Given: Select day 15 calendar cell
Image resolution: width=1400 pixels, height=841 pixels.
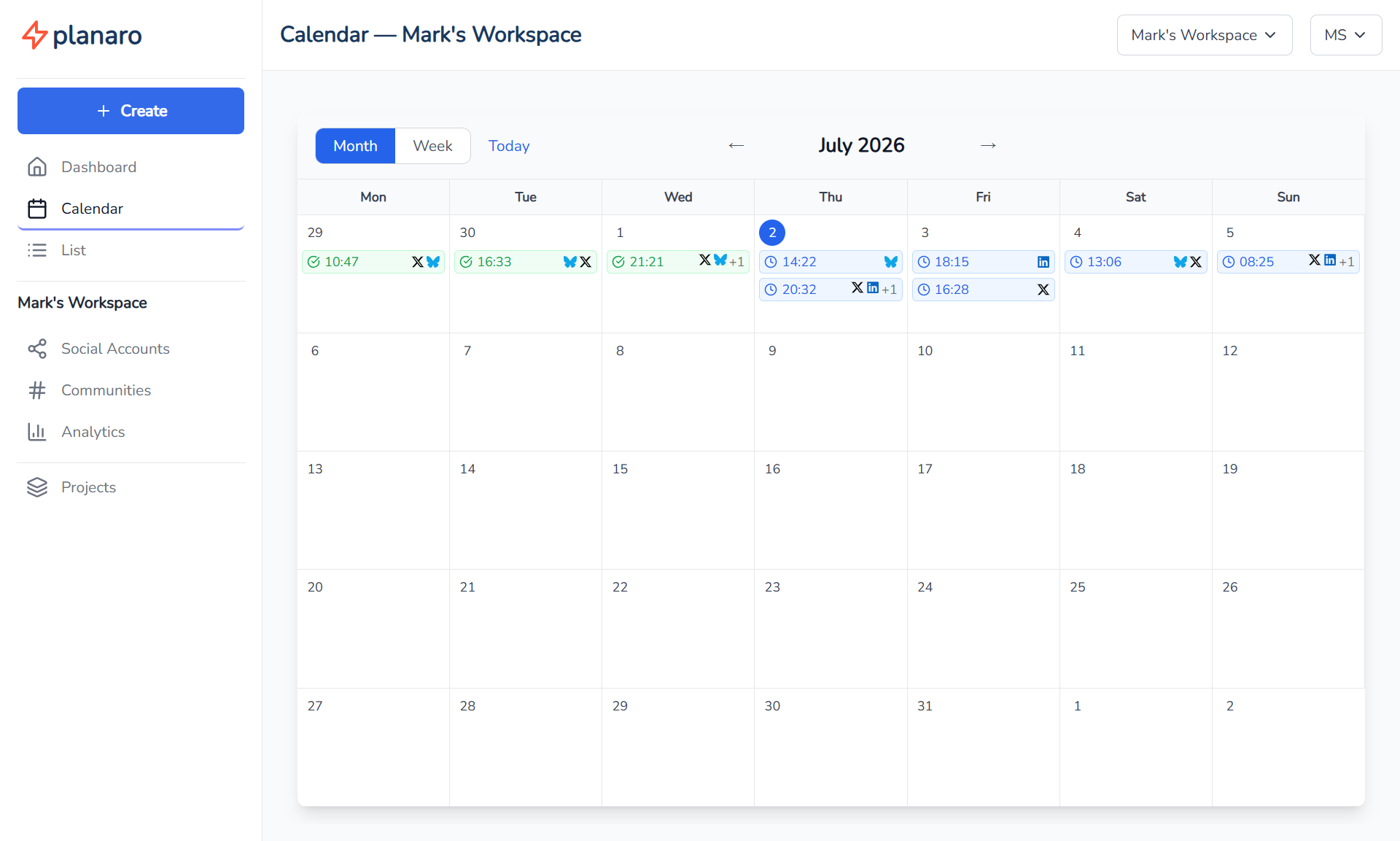Looking at the screenshot, I should (677, 510).
